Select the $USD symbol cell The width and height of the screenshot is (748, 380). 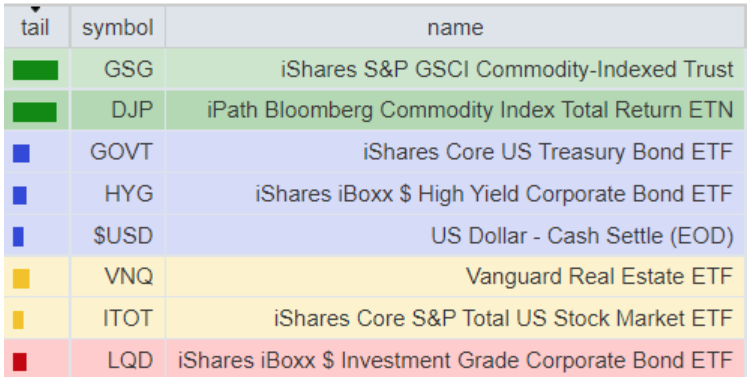pos(118,236)
